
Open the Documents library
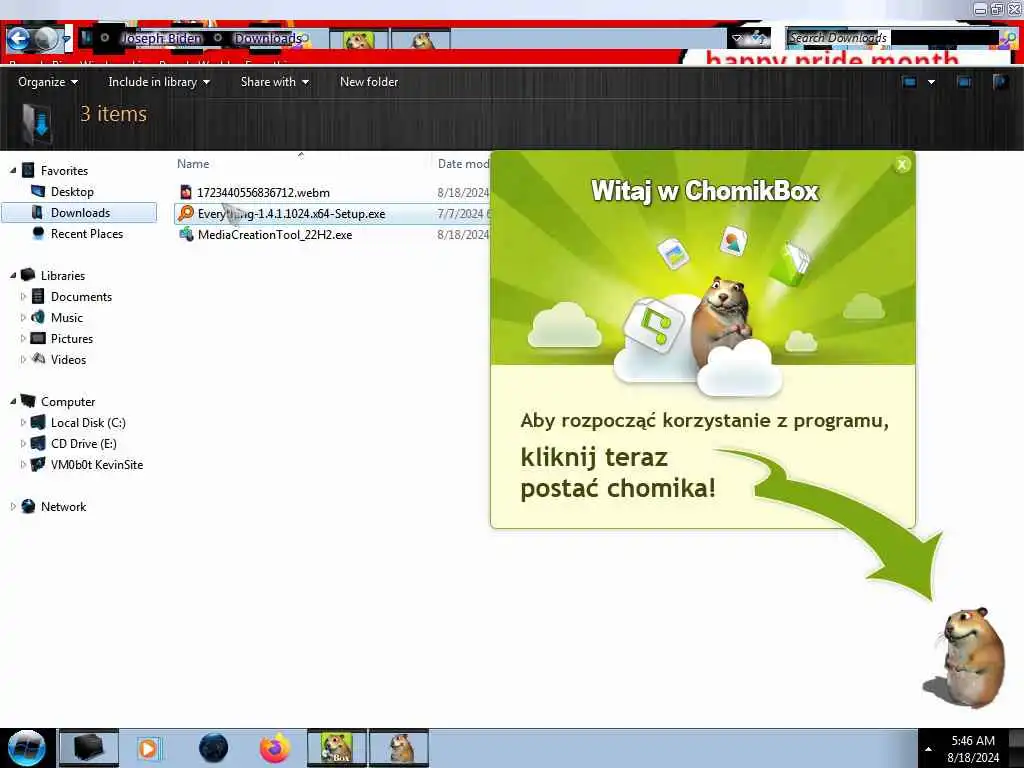(81, 296)
